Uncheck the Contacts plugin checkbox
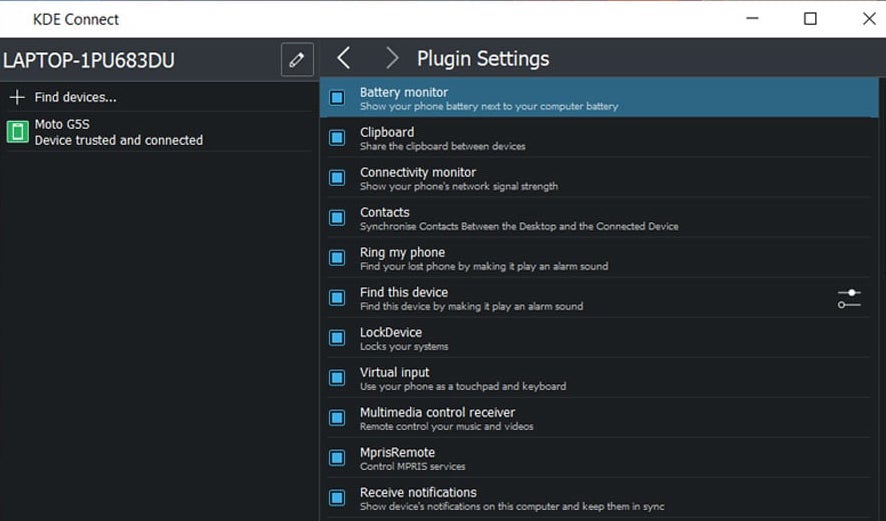Image resolution: width=886 pixels, height=521 pixels. [x=337, y=218]
